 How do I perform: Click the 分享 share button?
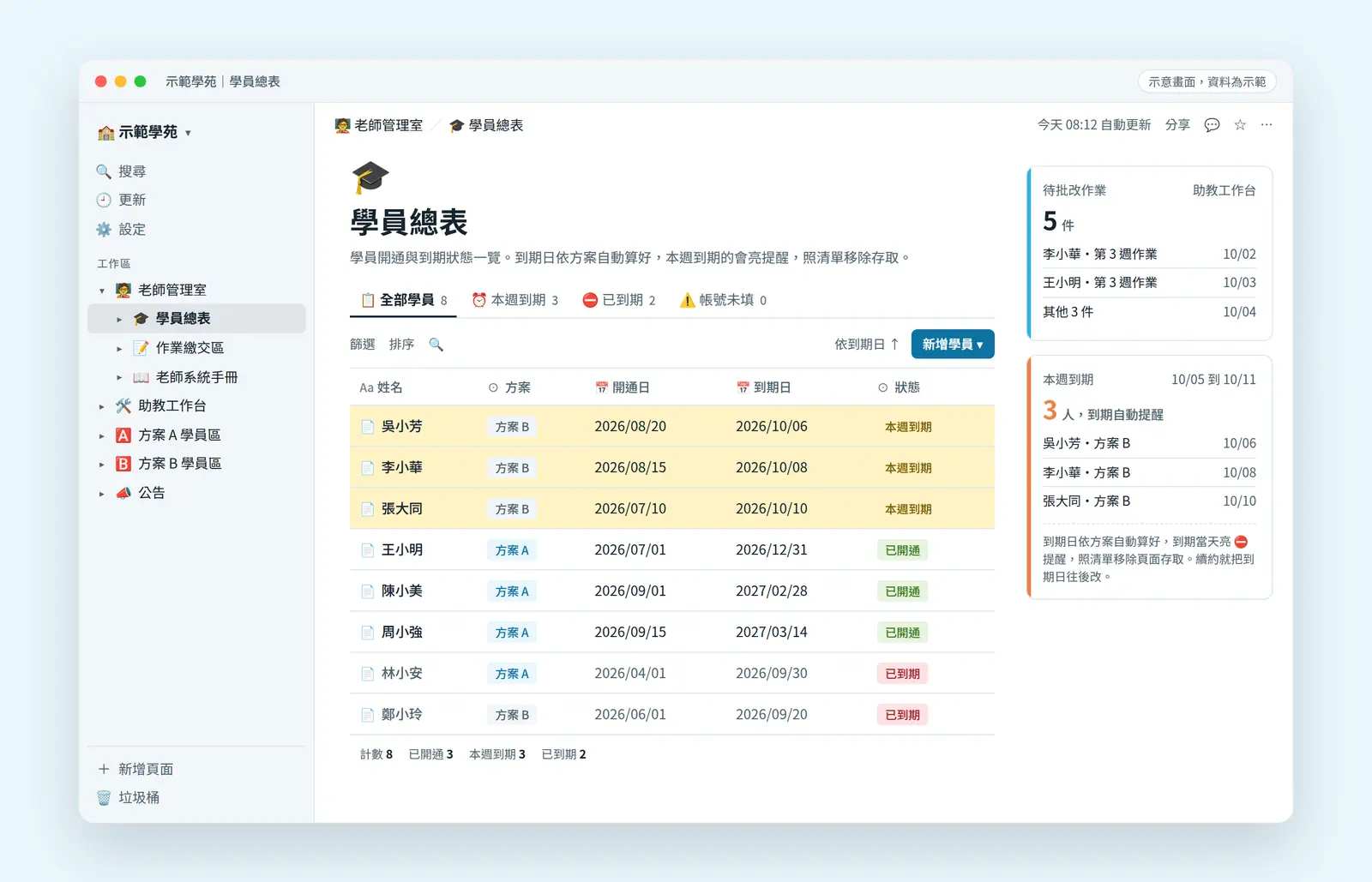(1177, 125)
